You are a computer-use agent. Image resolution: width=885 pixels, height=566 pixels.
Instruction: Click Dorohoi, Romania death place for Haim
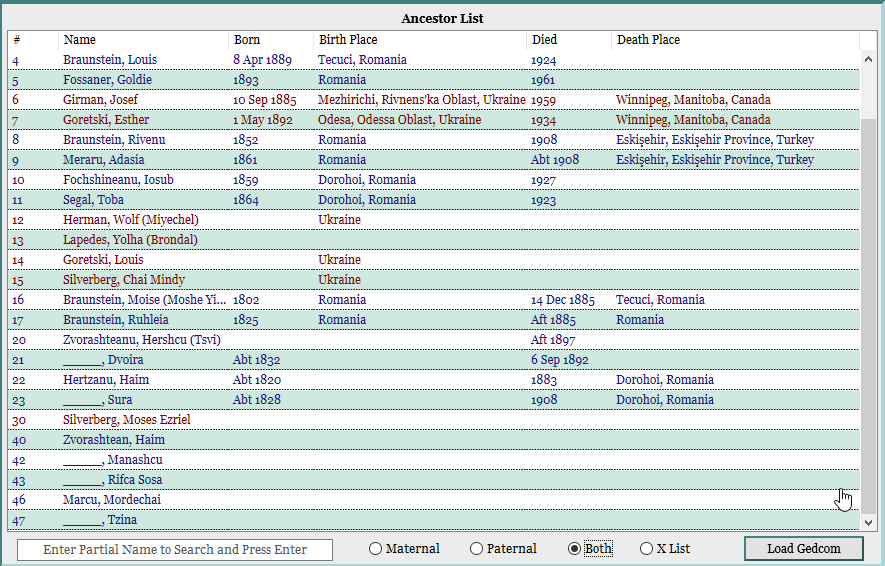(665, 380)
